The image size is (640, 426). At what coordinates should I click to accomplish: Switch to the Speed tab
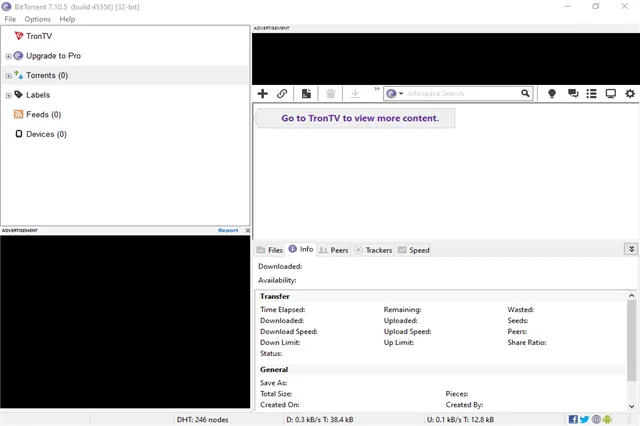pyautogui.click(x=413, y=250)
